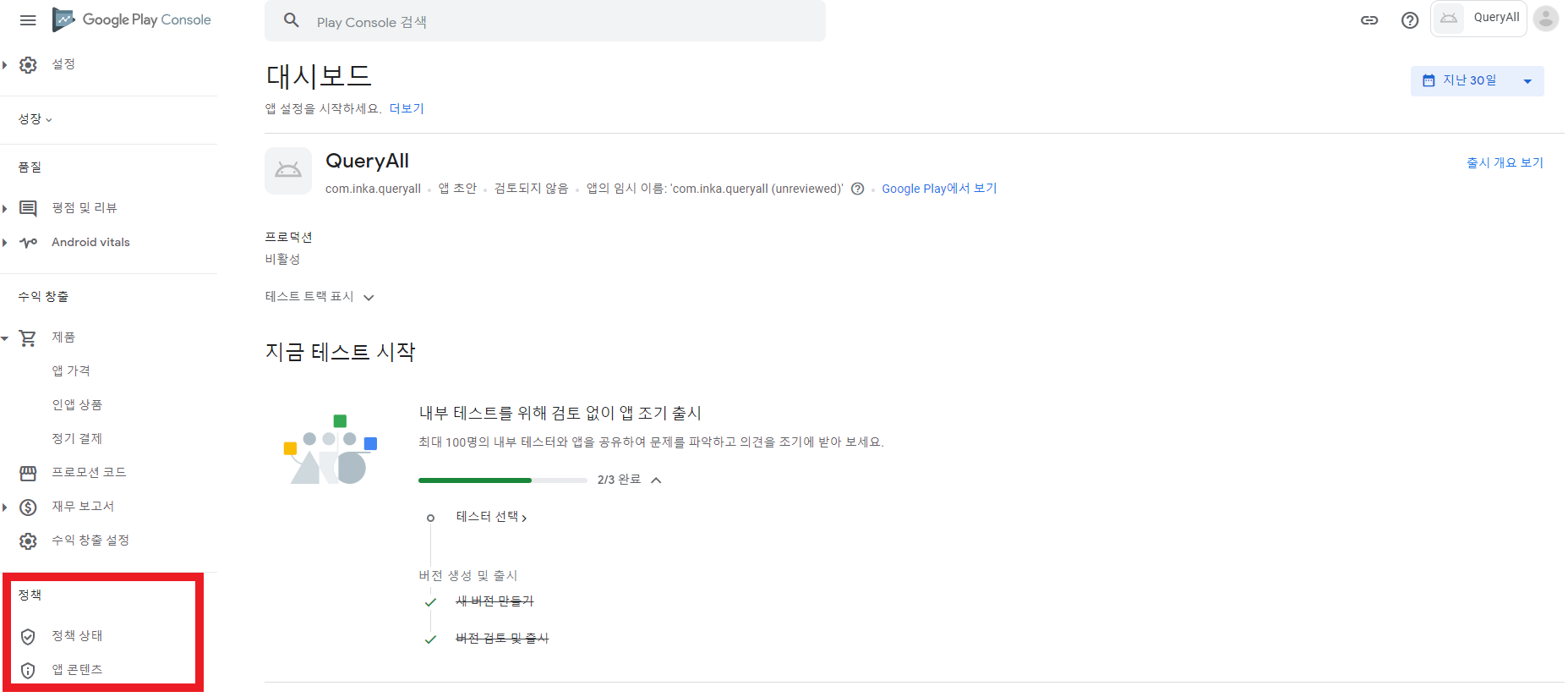Image resolution: width=1568 pixels, height=697 pixels.
Task: Expand the 평점 및 리뷰 tree item
Action: [x=5, y=209]
